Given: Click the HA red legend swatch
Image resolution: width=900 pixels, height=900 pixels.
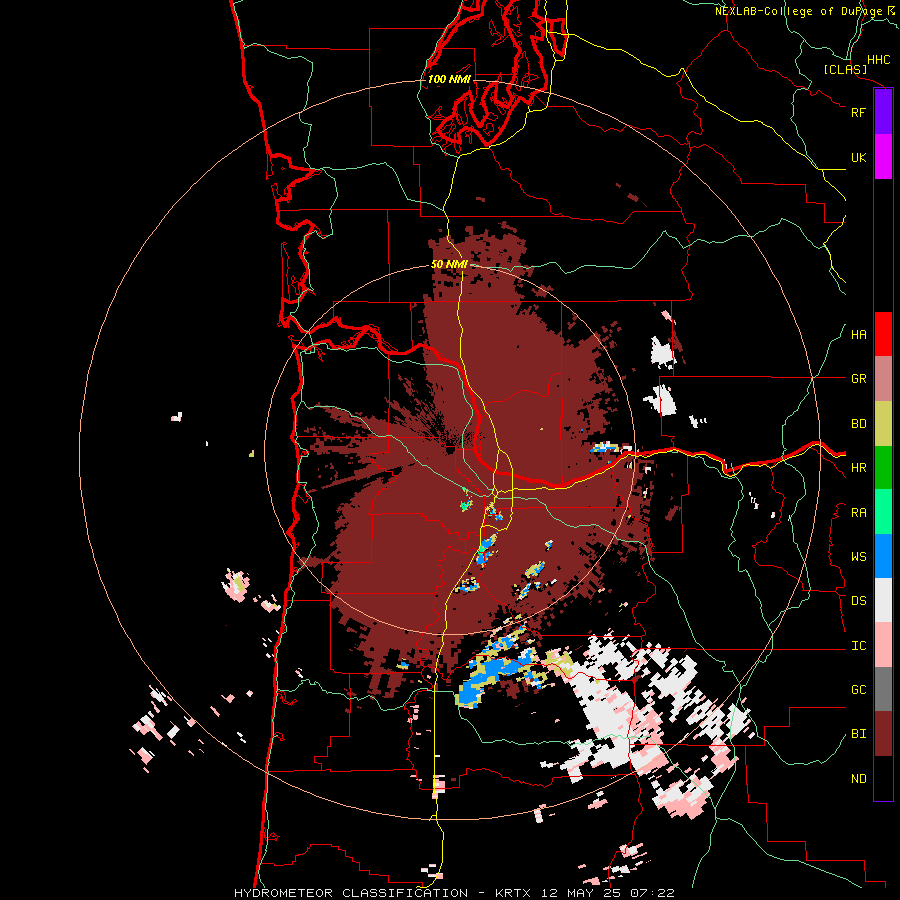Looking at the screenshot, I should pyautogui.click(x=883, y=334).
